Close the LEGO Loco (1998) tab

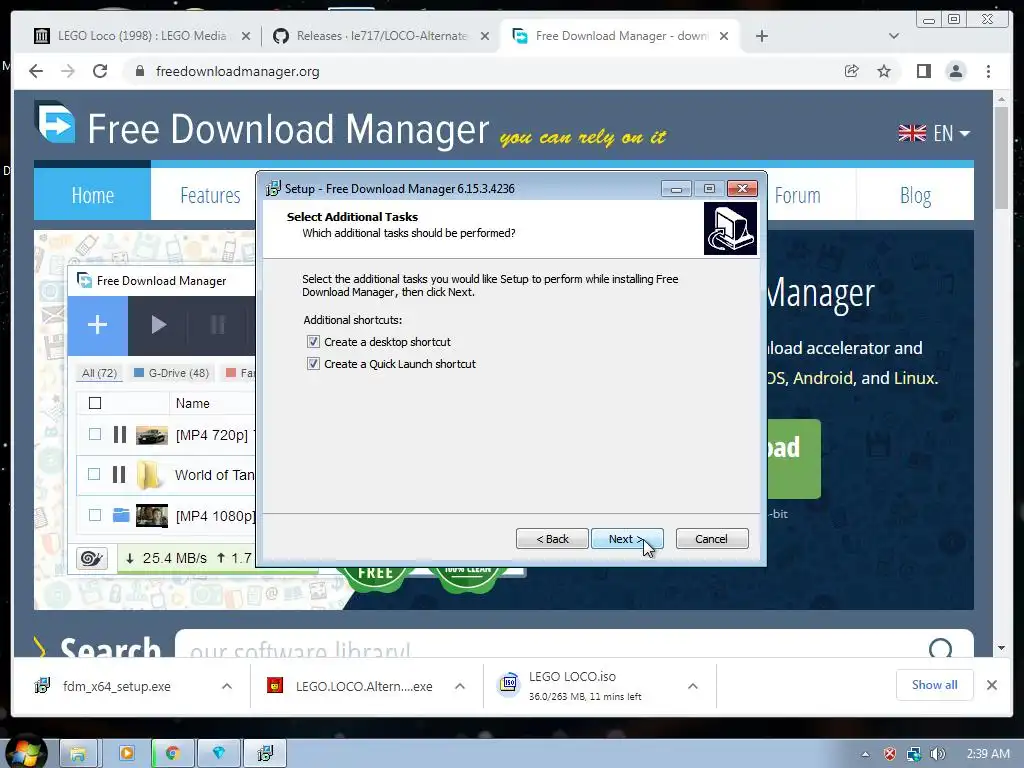point(246,36)
